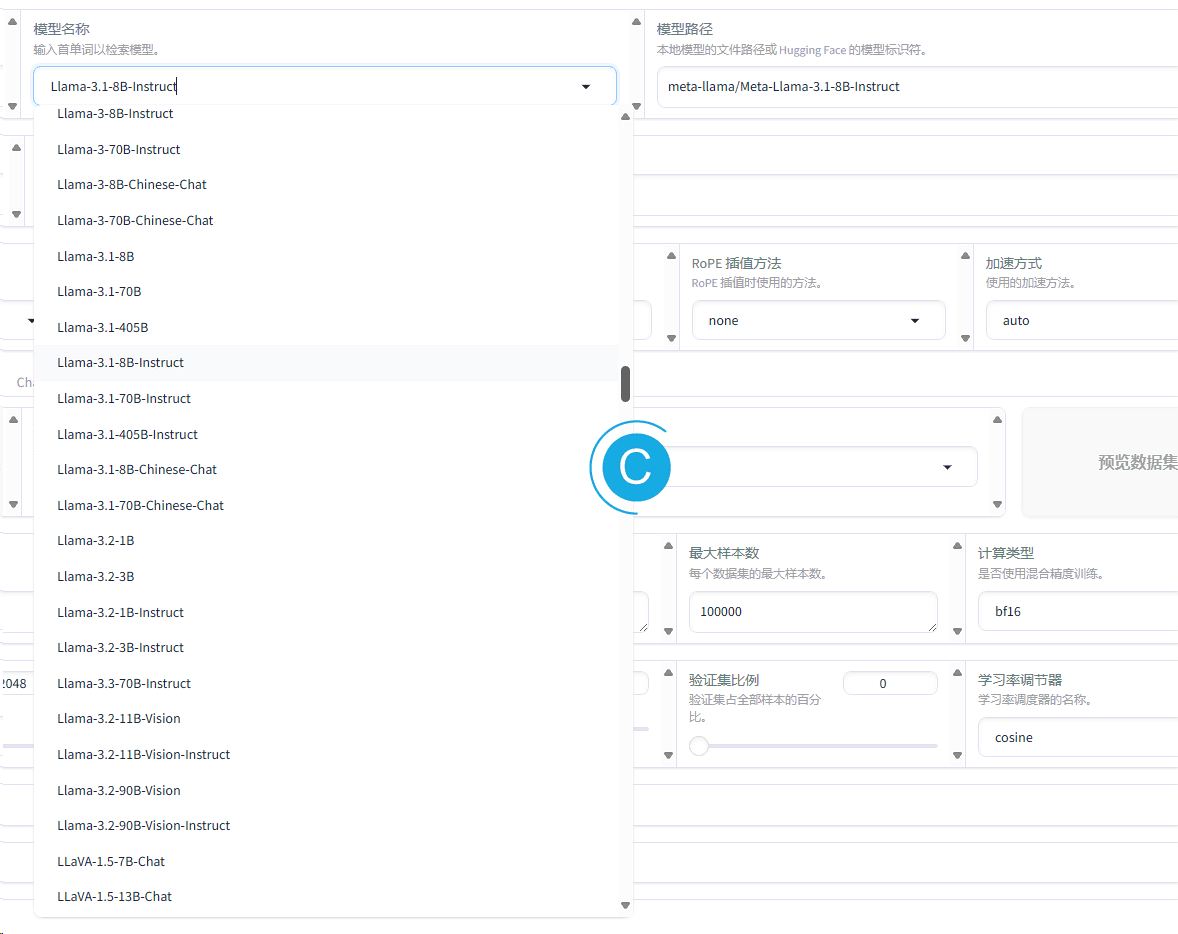This screenshot has height=934, width=1178.
Task: Choose the Llama-3.2-90B-Vision base option
Action: (326, 790)
